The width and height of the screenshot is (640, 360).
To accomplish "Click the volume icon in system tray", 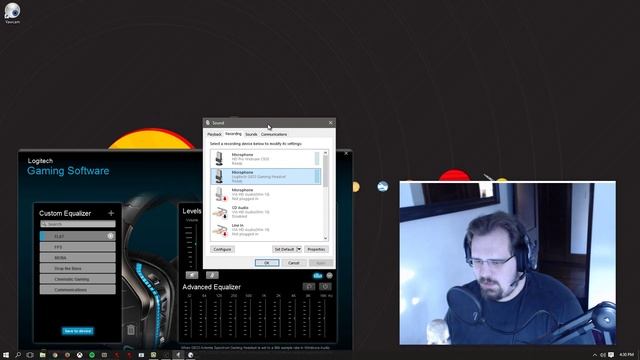I will tap(603, 355).
